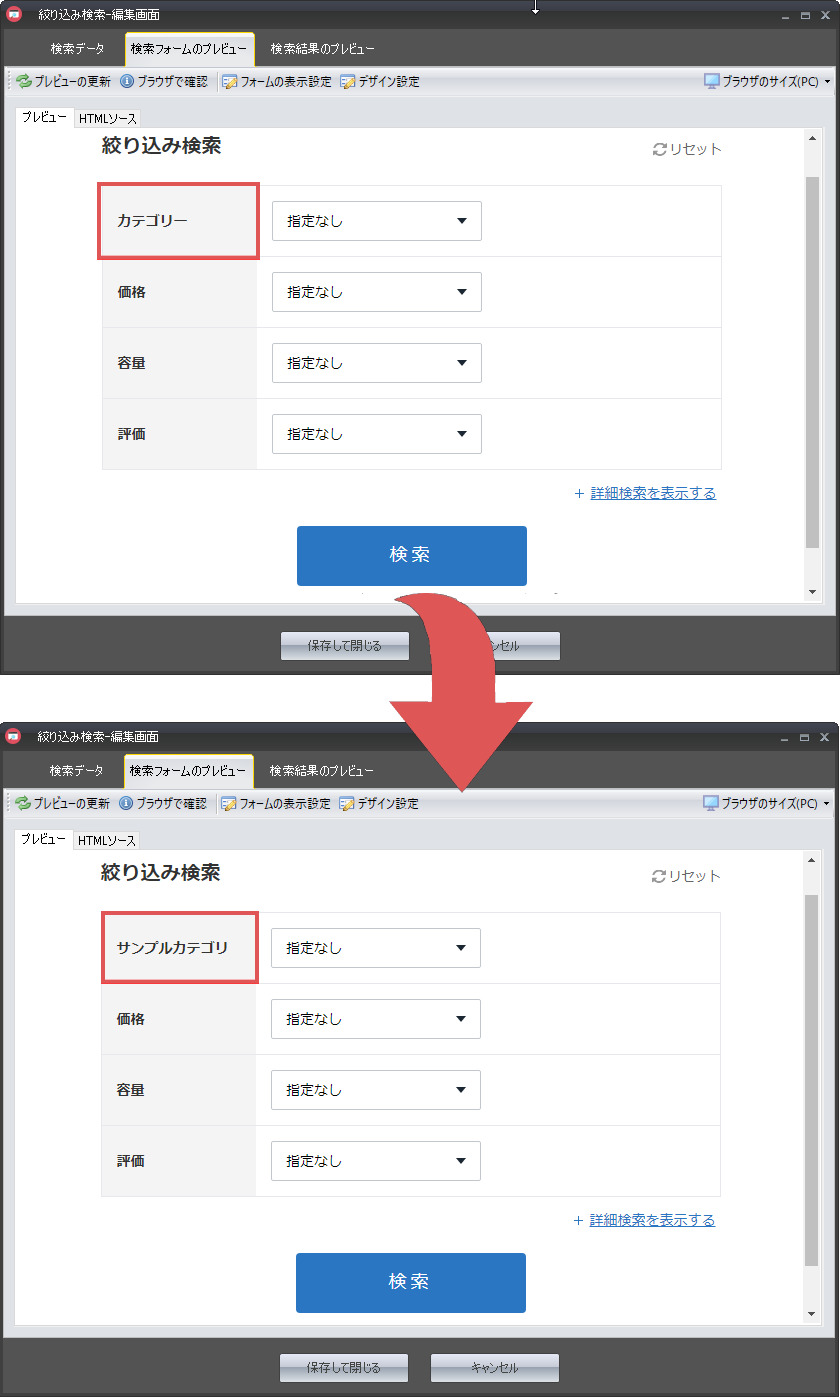This screenshot has width=840, height=1400.
Task: Open ブラウザのサイズ(PC) dropdown in upper window
Action: 767,81
